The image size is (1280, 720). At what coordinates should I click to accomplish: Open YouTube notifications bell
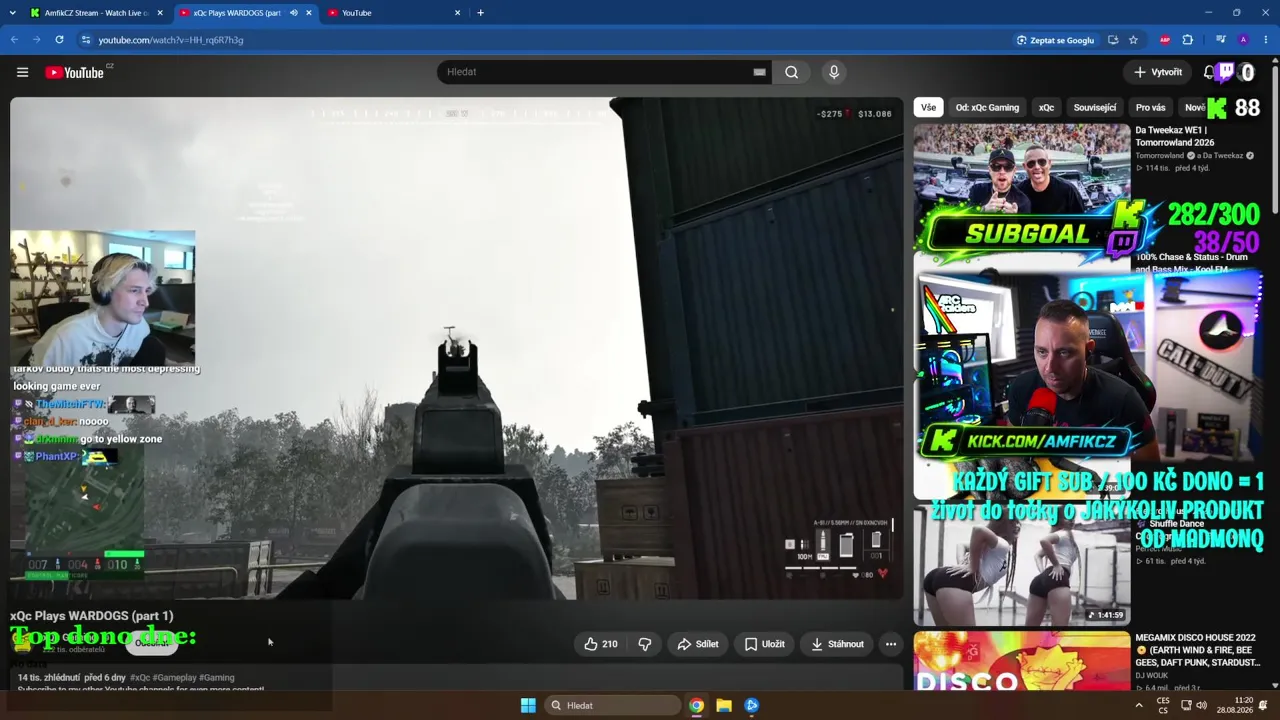tap(1208, 72)
